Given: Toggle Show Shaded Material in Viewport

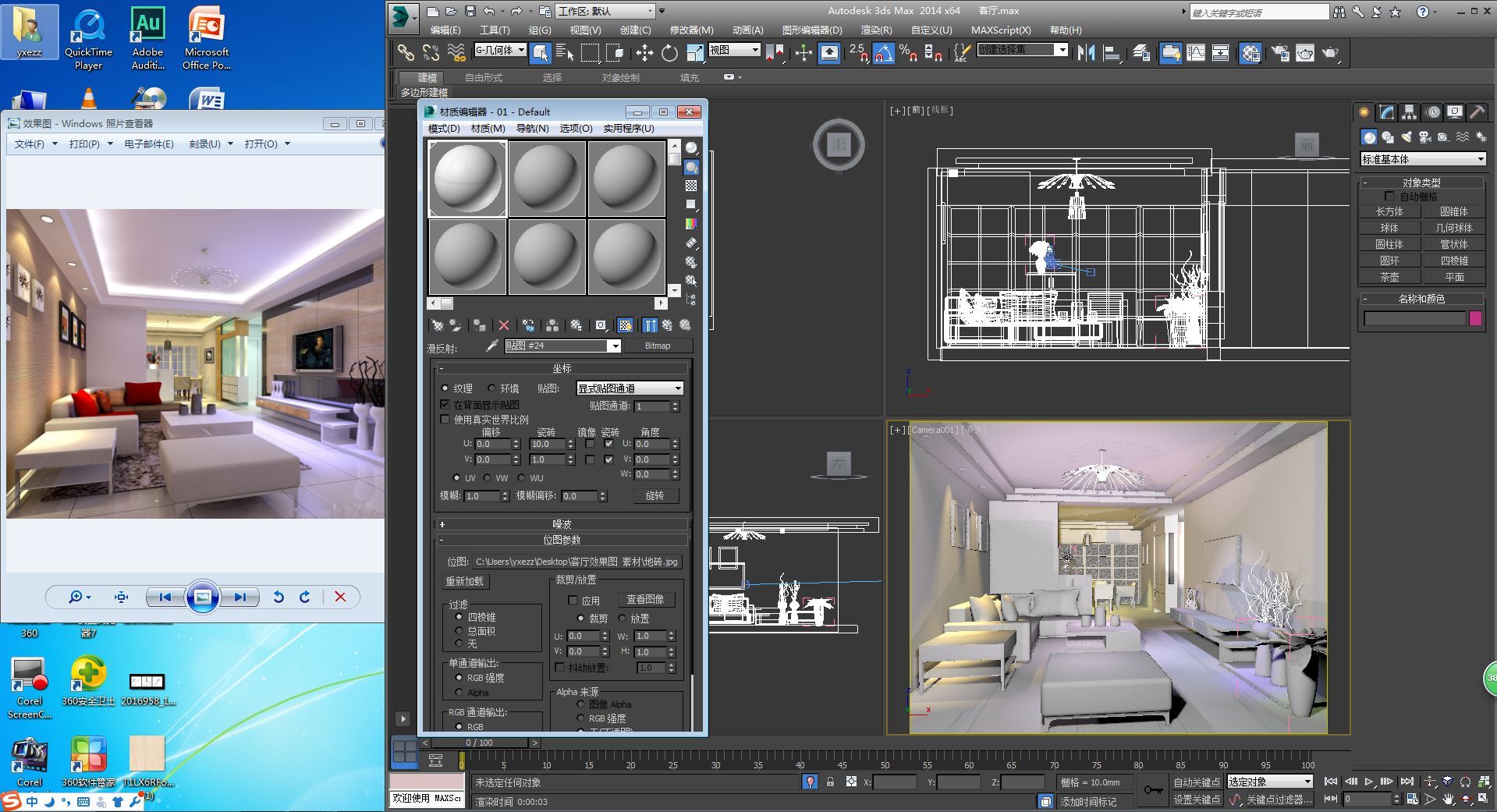Looking at the screenshot, I should (625, 325).
